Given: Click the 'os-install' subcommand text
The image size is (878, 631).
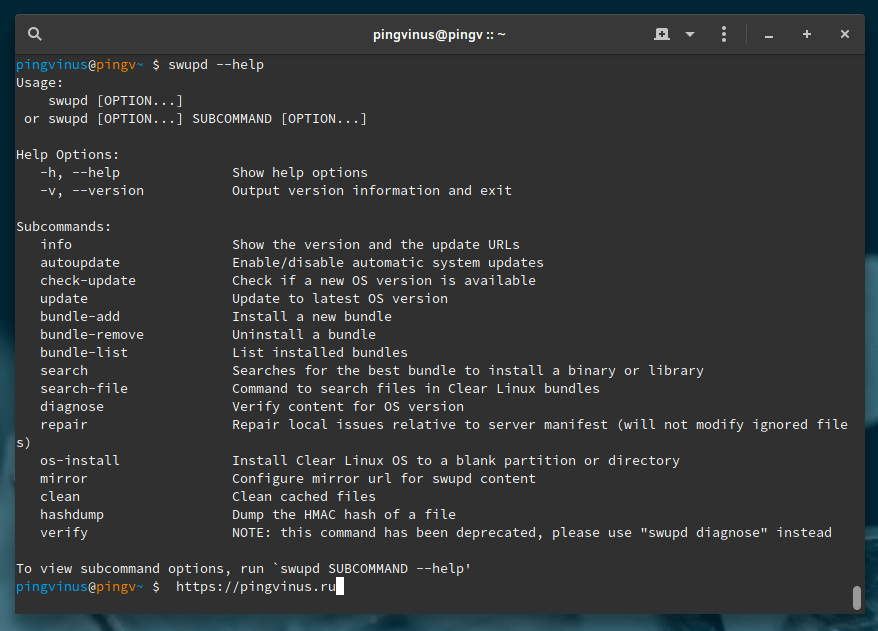Looking at the screenshot, I should (x=80, y=461).
